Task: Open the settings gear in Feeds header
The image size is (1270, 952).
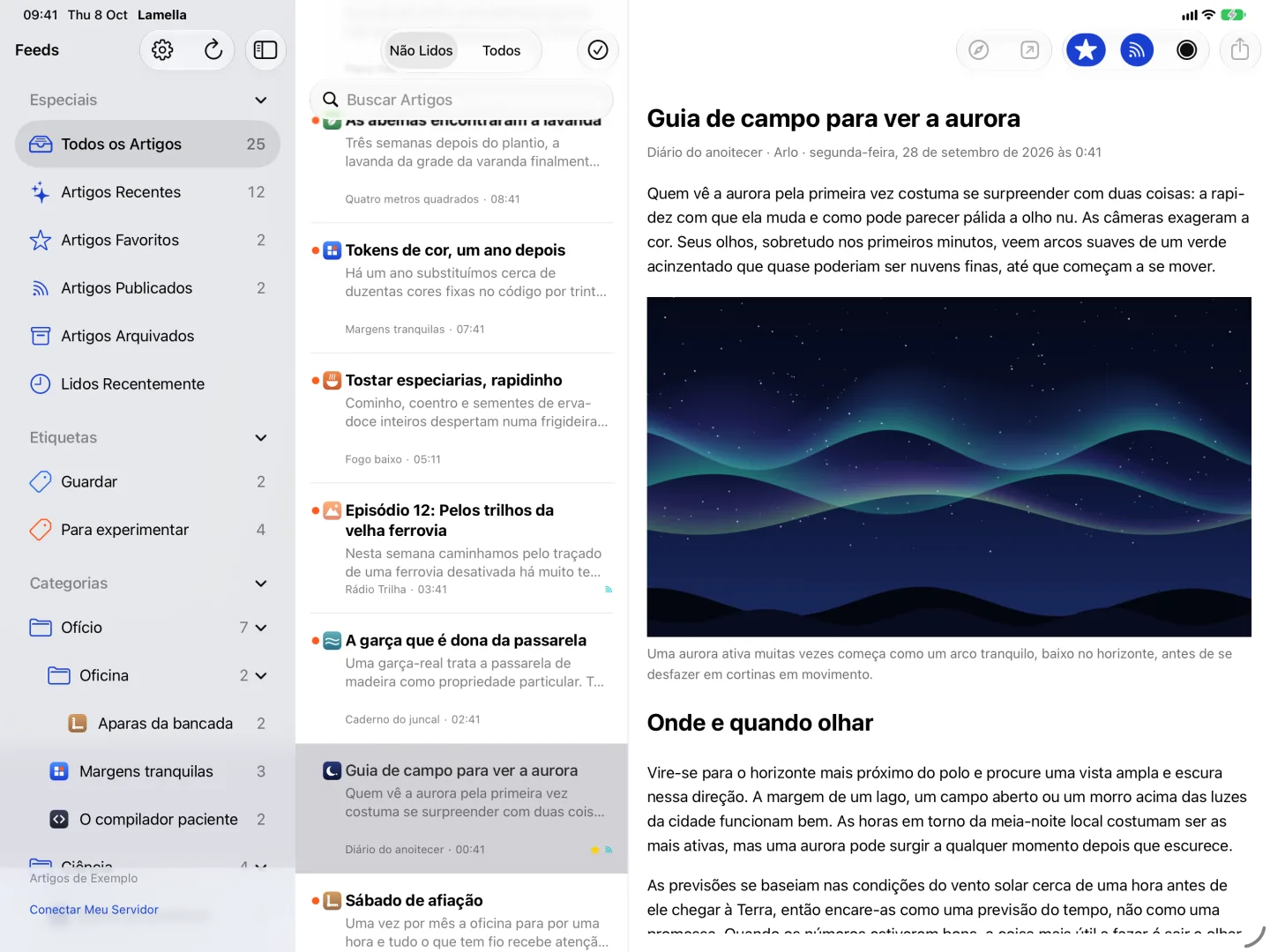Action: (162, 50)
